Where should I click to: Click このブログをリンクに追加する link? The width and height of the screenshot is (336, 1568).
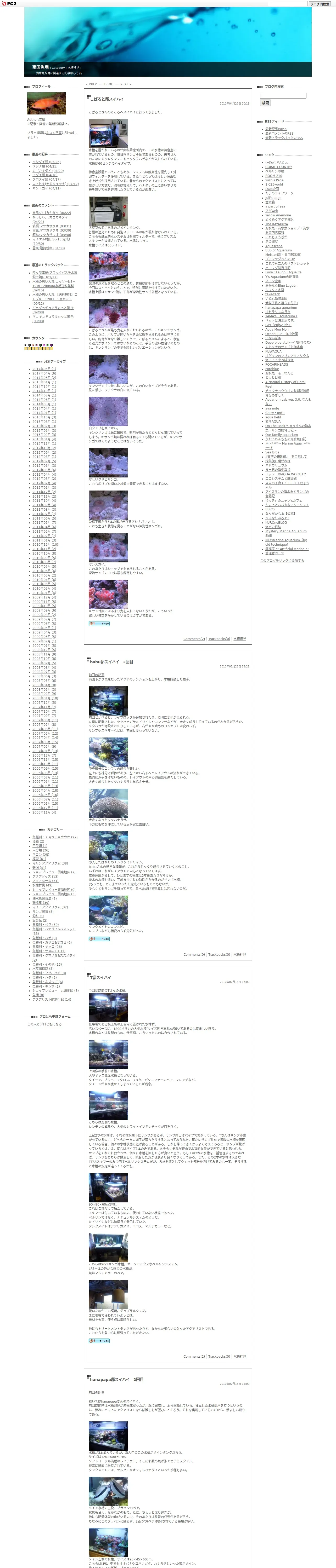[x=282, y=561]
